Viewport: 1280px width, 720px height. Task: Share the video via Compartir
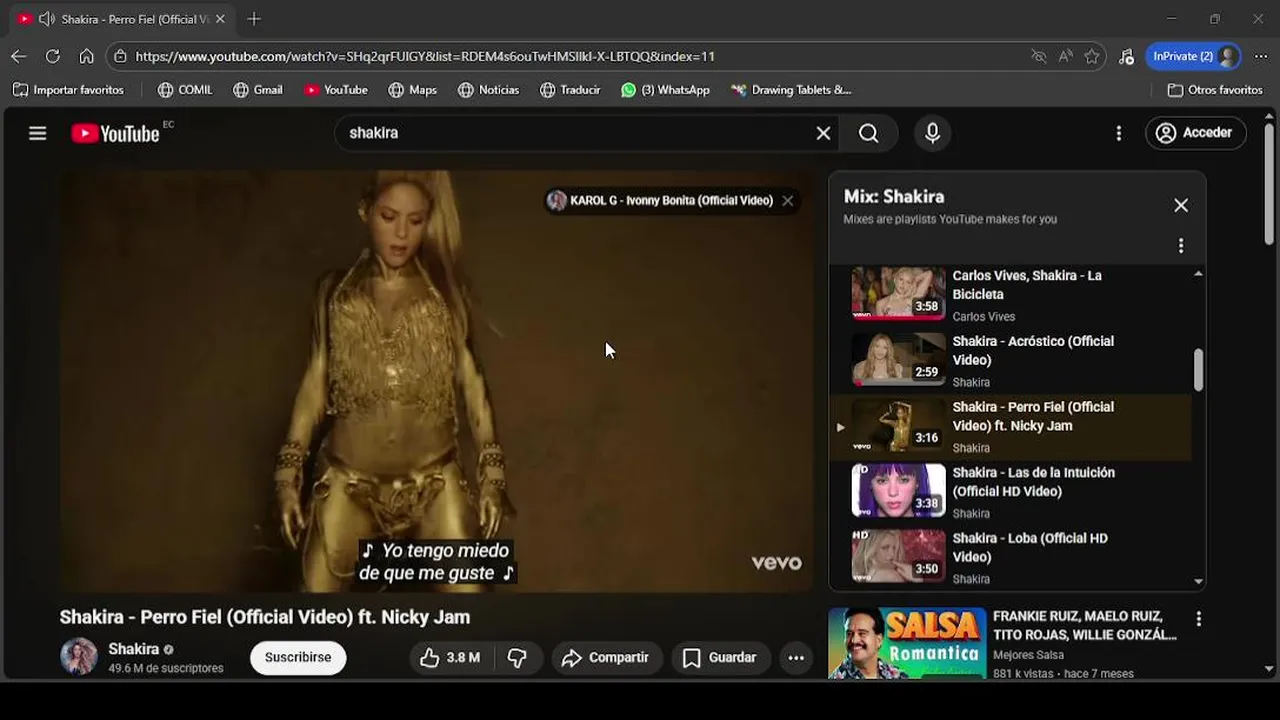pyautogui.click(x=606, y=657)
